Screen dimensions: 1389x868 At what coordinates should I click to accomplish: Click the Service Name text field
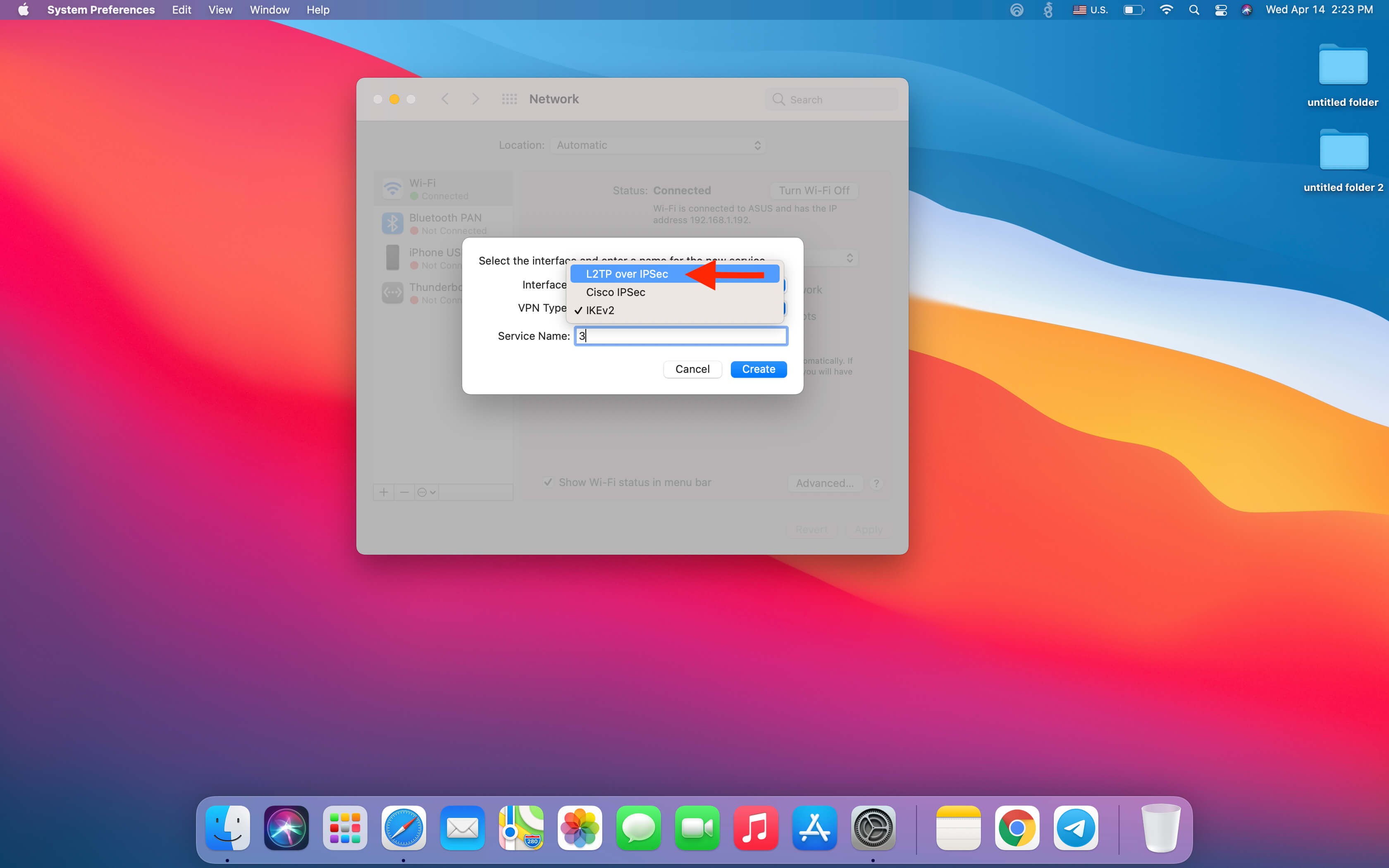pyautogui.click(x=681, y=336)
